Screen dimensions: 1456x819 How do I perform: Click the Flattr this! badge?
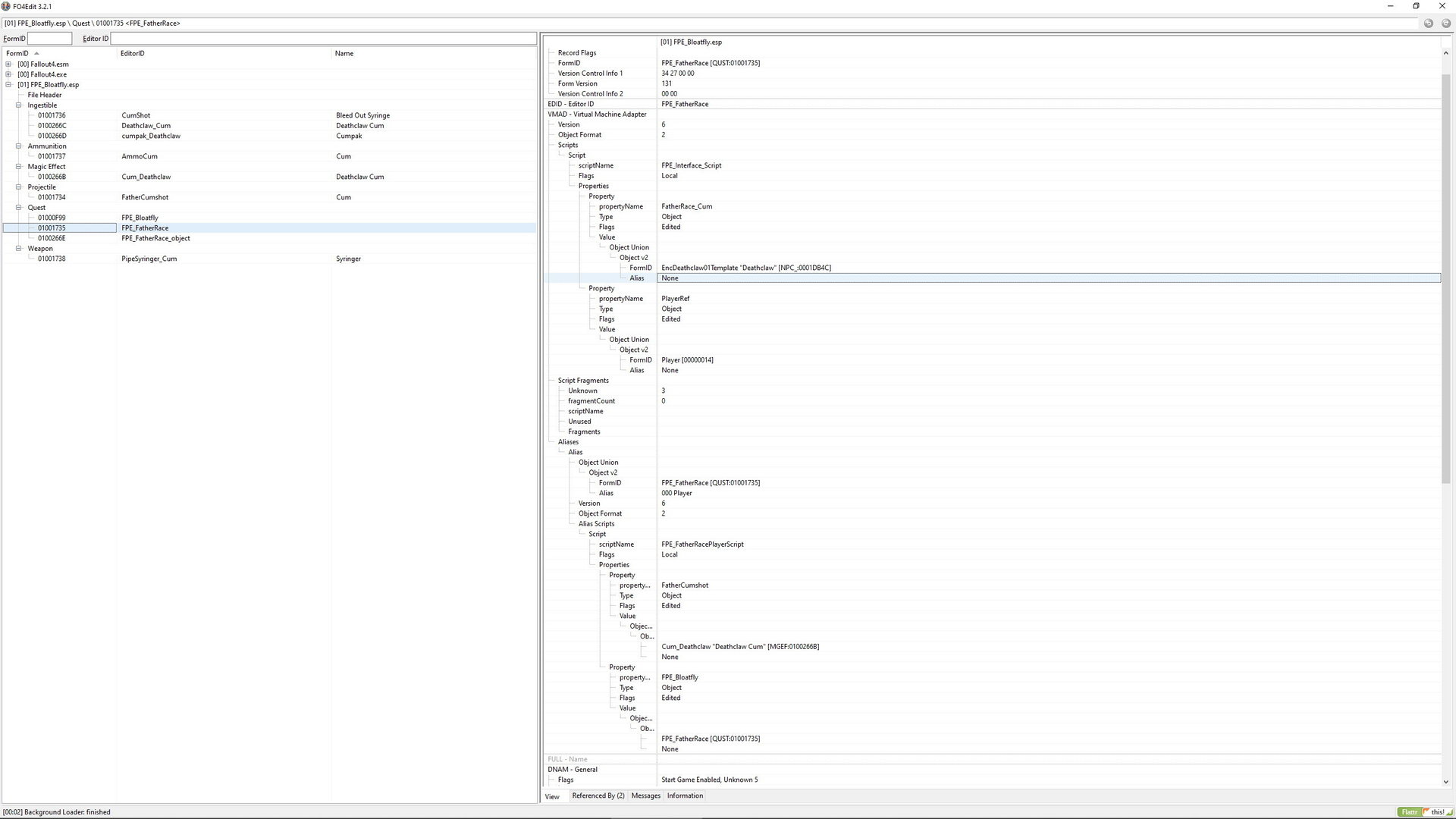tap(1426, 811)
